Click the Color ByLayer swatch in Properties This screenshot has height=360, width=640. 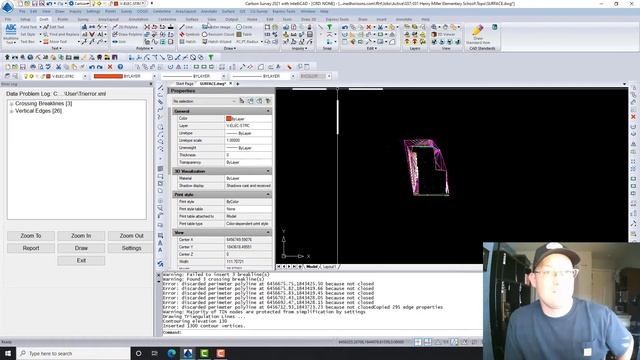[x=229, y=118]
